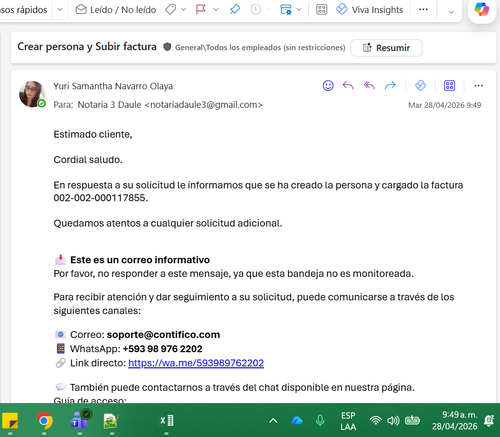Click the WhatsApp number +593 98 976 2202
Viewport: 500px width, 437px height.
[x=162, y=349]
